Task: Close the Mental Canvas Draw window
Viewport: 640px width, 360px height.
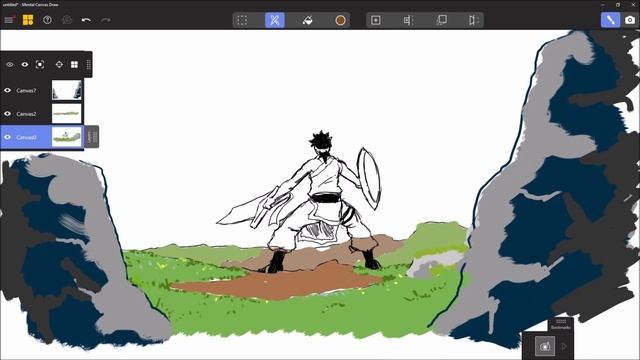Action: 632,4
